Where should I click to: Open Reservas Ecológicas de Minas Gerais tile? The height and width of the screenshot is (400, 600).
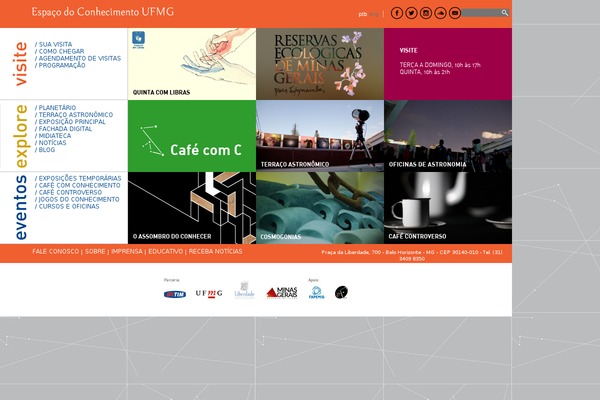320,64
